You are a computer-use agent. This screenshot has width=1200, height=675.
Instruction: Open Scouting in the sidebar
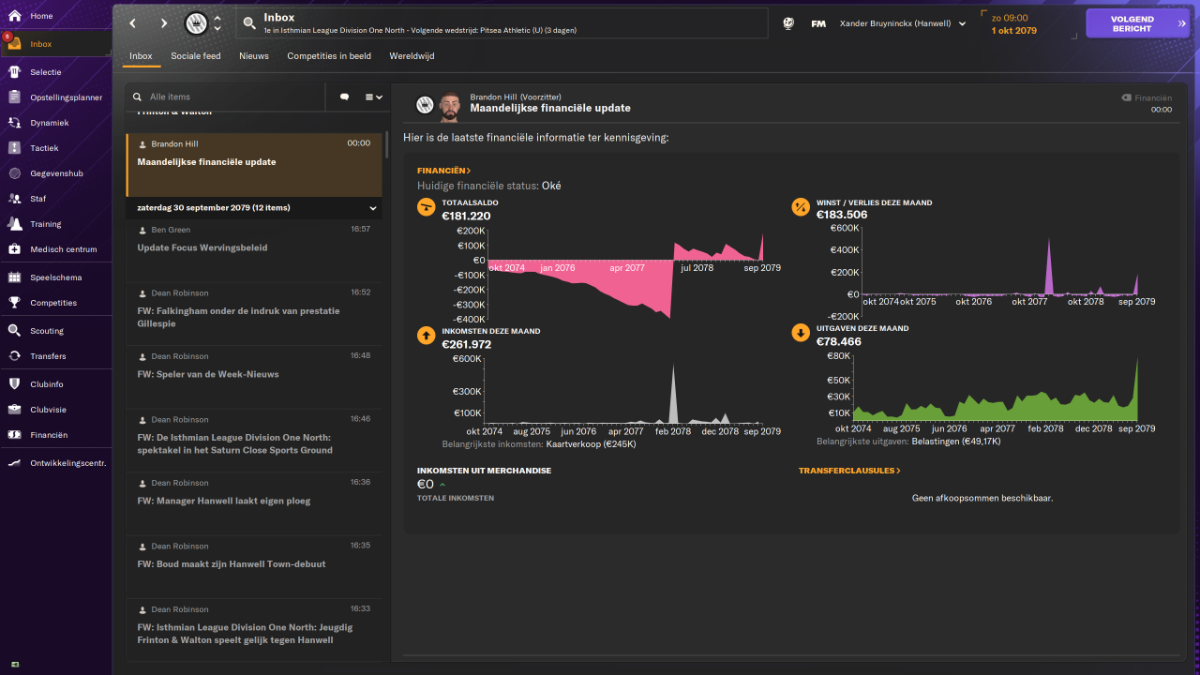point(56,330)
